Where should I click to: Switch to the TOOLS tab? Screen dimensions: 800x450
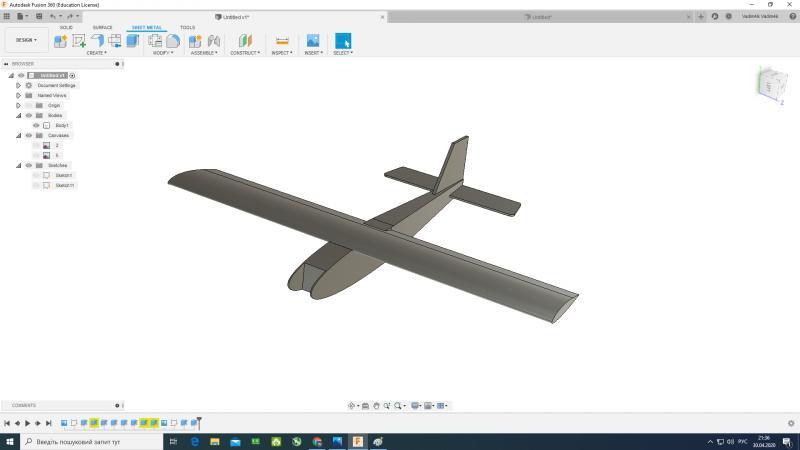coord(187,27)
